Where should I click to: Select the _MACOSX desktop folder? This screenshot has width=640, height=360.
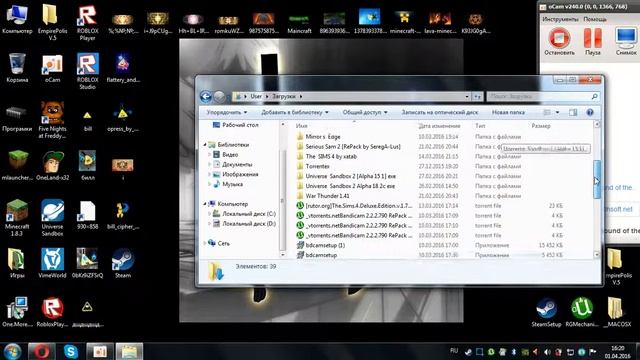point(617,312)
